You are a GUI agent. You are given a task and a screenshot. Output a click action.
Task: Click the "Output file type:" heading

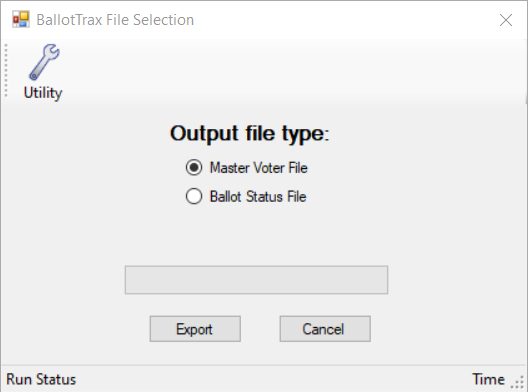(x=250, y=134)
